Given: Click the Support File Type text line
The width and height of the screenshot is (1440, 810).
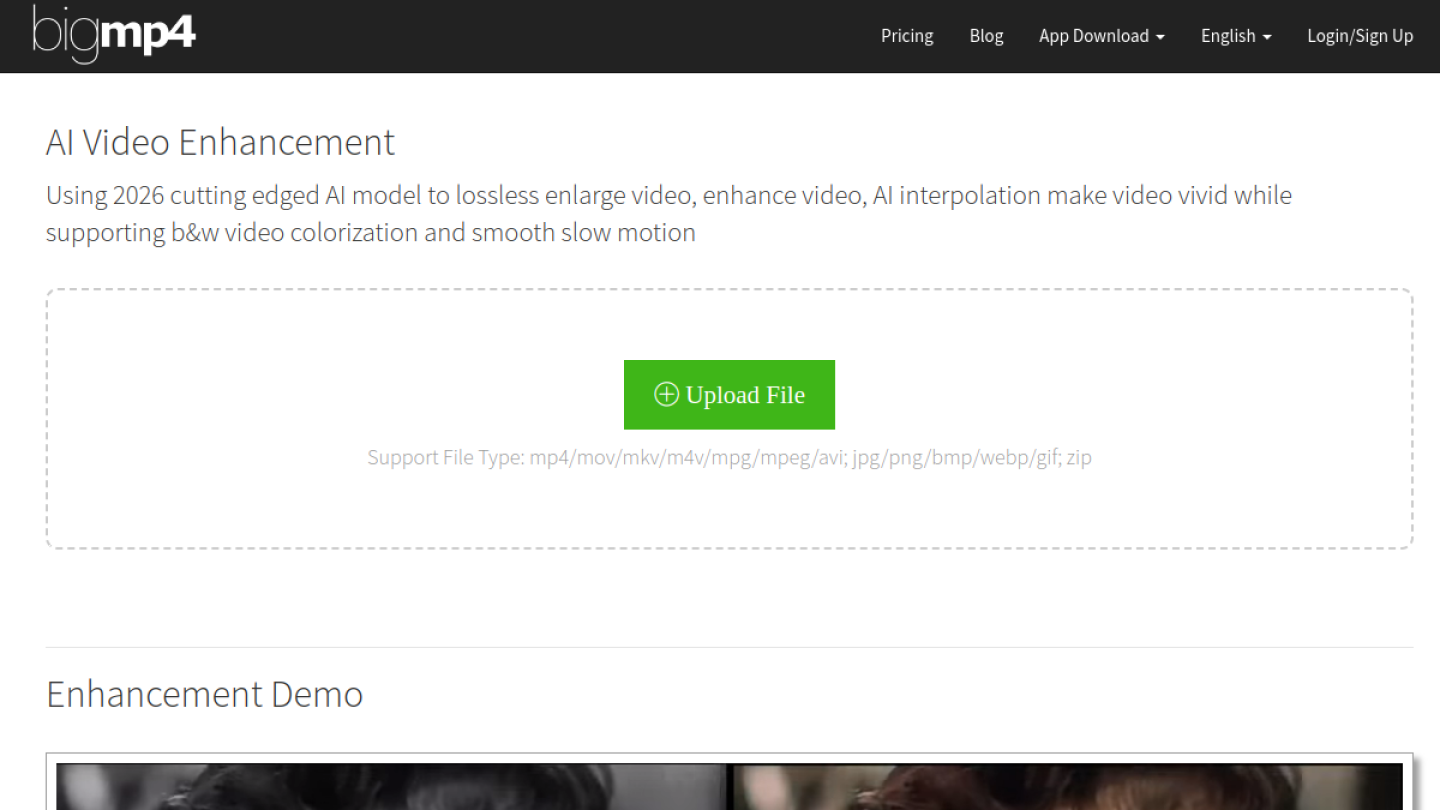Looking at the screenshot, I should (729, 458).
